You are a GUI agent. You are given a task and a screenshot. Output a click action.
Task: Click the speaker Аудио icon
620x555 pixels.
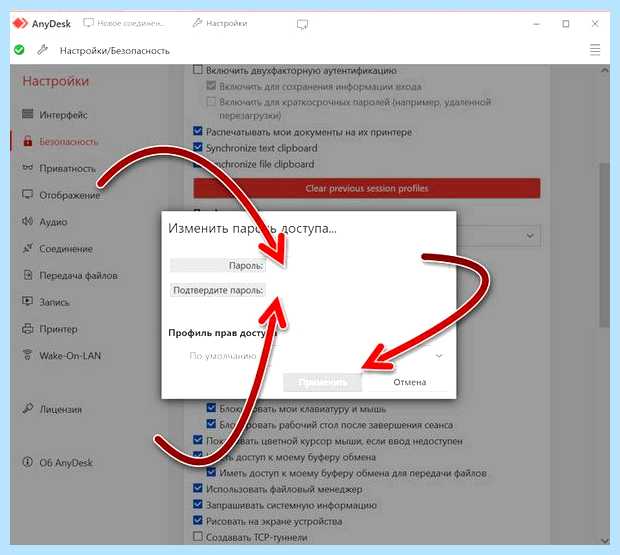[x=28, y=221]
